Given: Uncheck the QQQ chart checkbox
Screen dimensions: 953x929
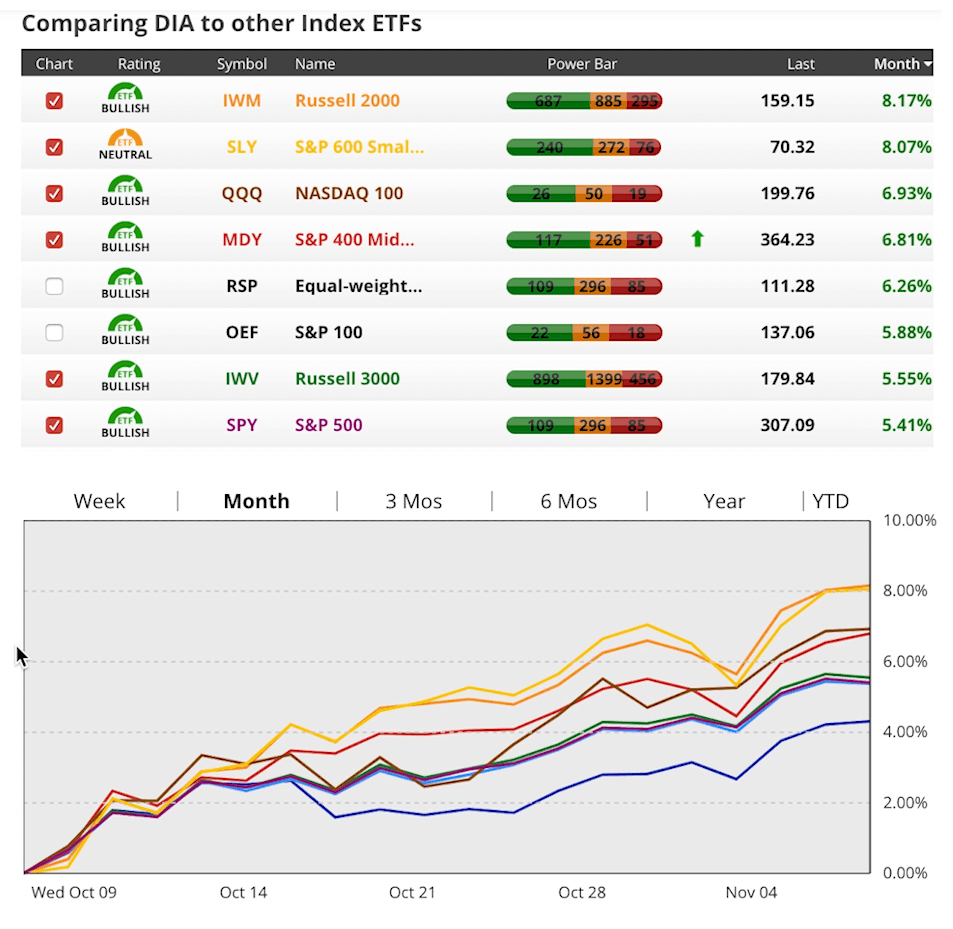Looking at the screenshot, I should [54, 194].
